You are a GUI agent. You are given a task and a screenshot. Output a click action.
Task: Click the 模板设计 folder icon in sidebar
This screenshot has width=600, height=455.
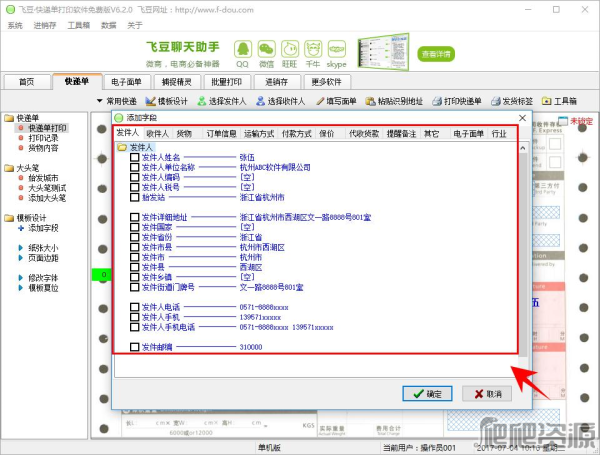(x=9, y=218)
